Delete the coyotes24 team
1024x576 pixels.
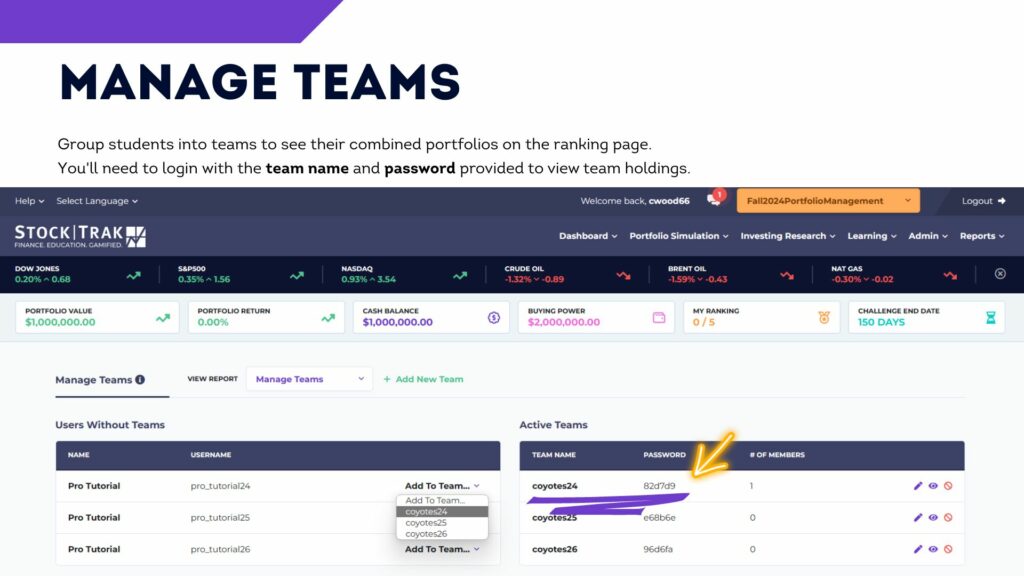[x=948, y=486]
